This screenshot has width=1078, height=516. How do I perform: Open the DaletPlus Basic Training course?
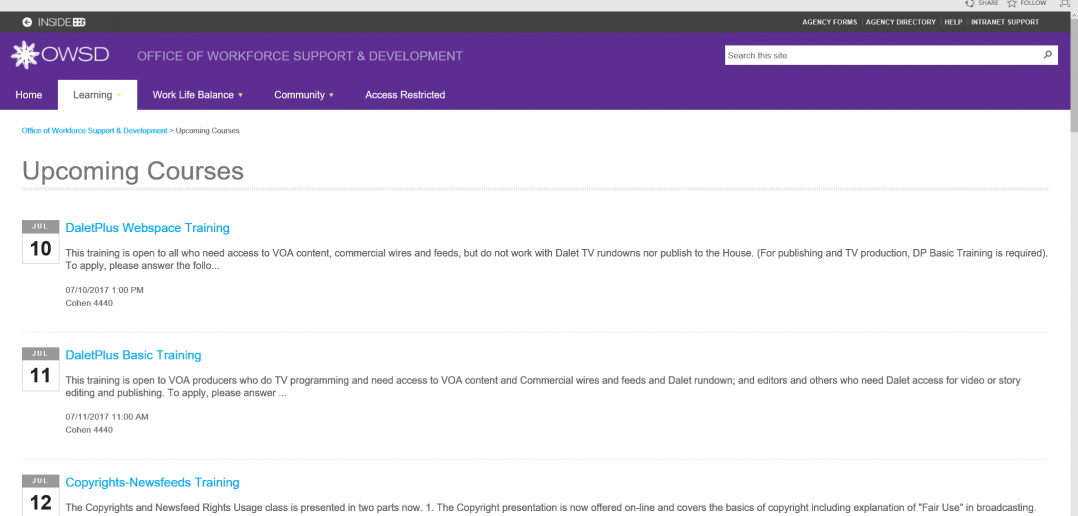coord(133,355)
